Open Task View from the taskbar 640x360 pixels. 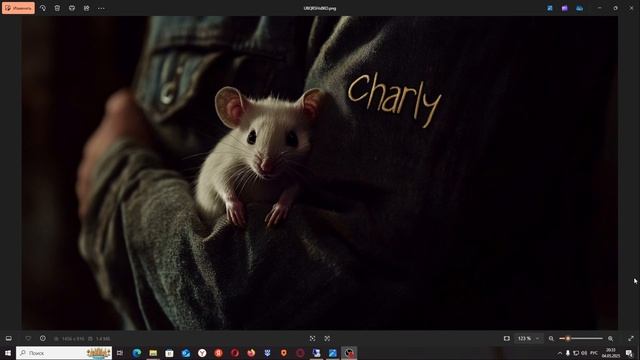pos(120,353)
